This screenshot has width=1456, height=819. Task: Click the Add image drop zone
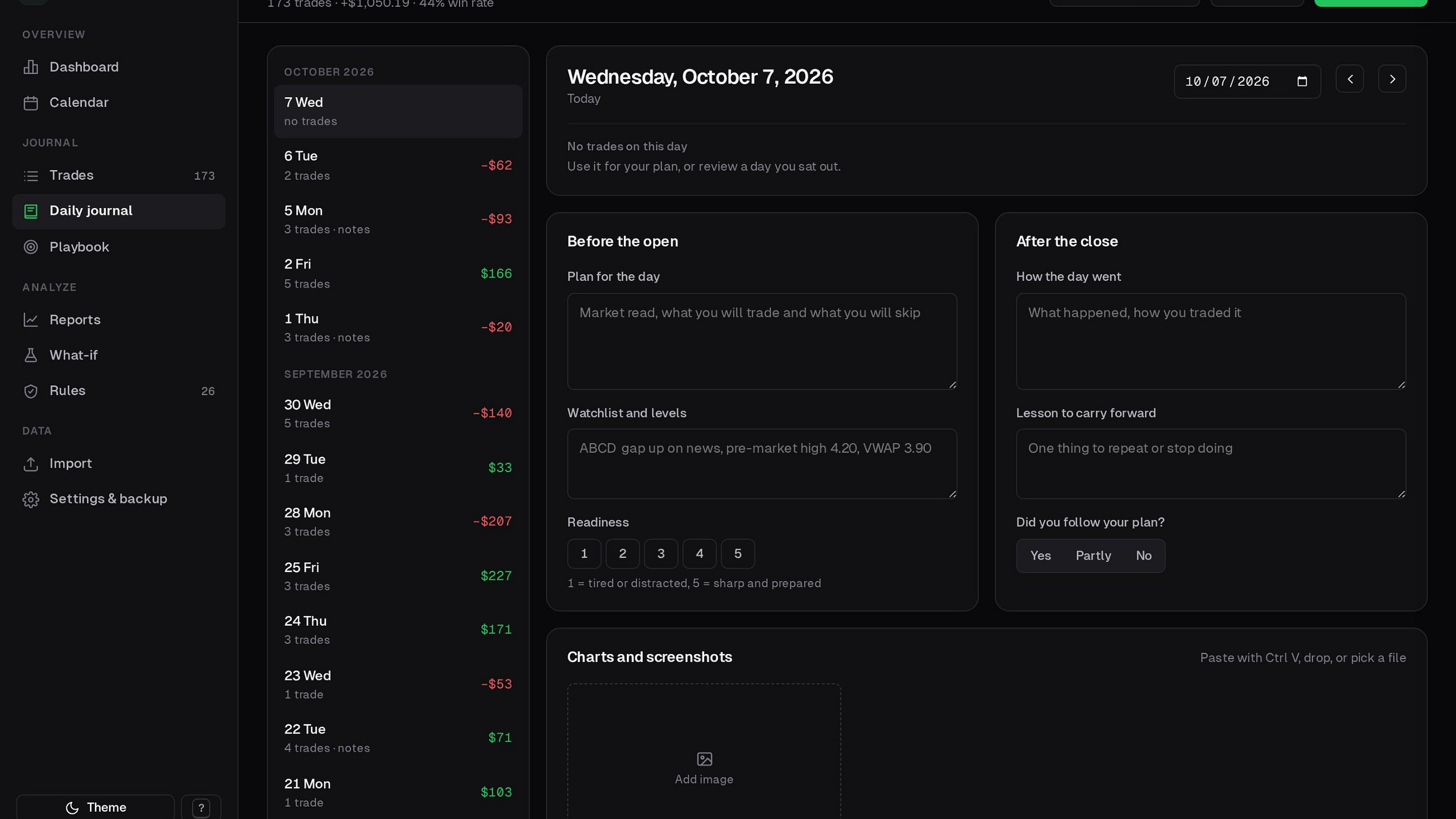(x=704, y=752)
